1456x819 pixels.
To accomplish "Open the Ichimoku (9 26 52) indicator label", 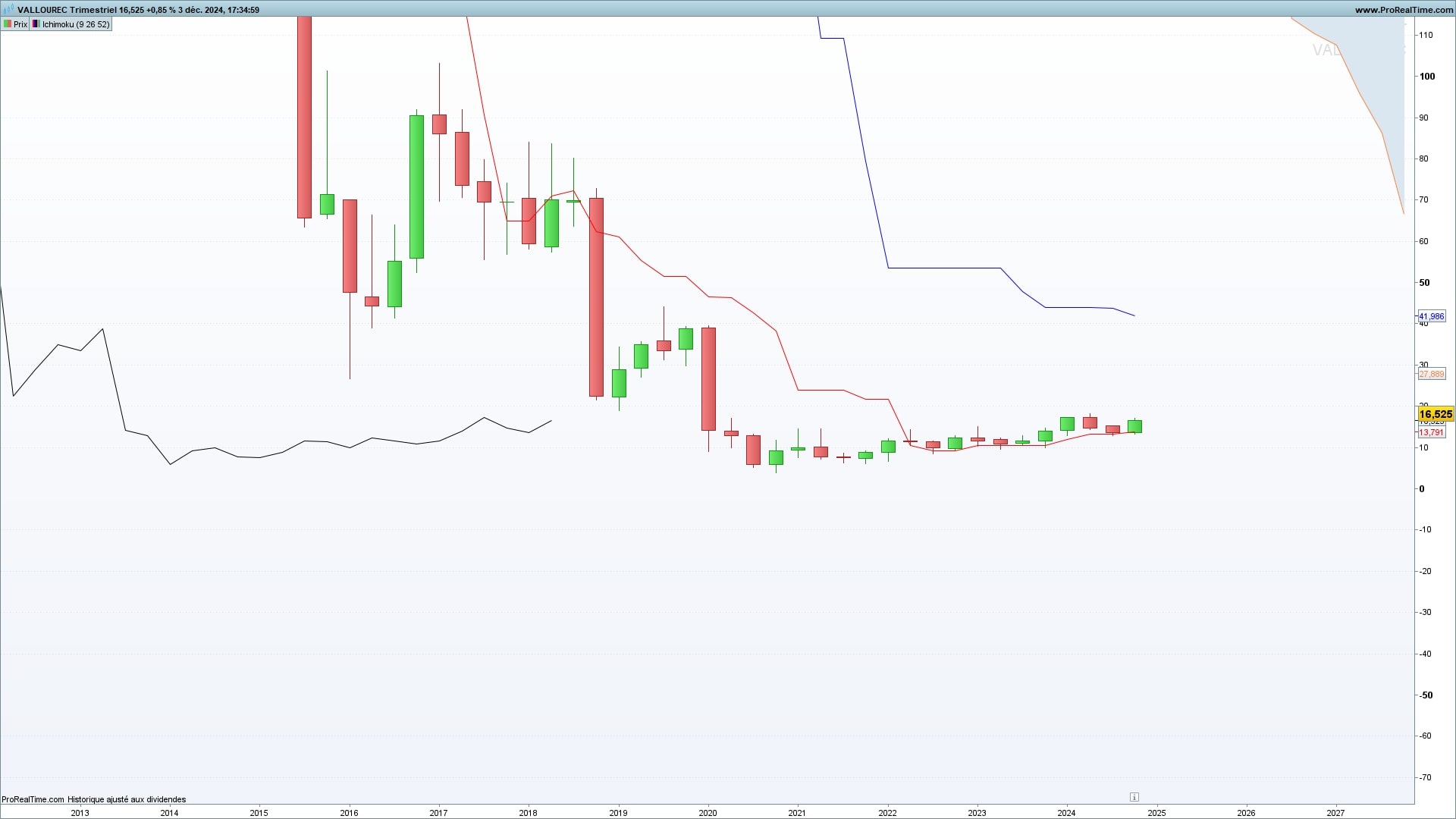I will 76,24.
